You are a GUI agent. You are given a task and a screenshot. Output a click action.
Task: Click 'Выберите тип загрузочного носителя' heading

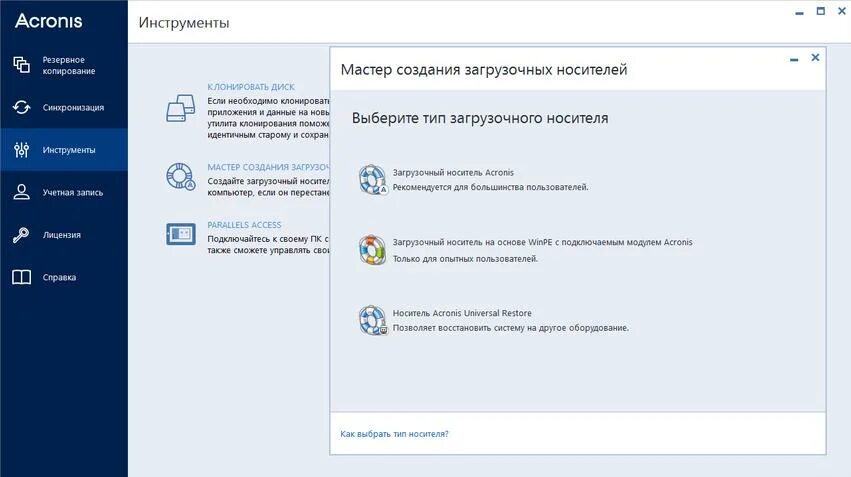coord(480,118)
